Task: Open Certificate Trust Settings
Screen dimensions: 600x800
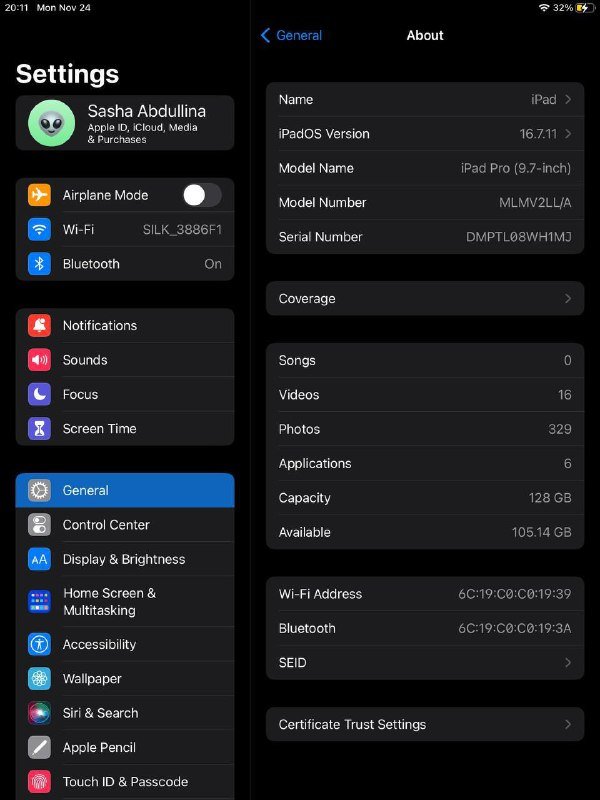Action: [425, 724]
